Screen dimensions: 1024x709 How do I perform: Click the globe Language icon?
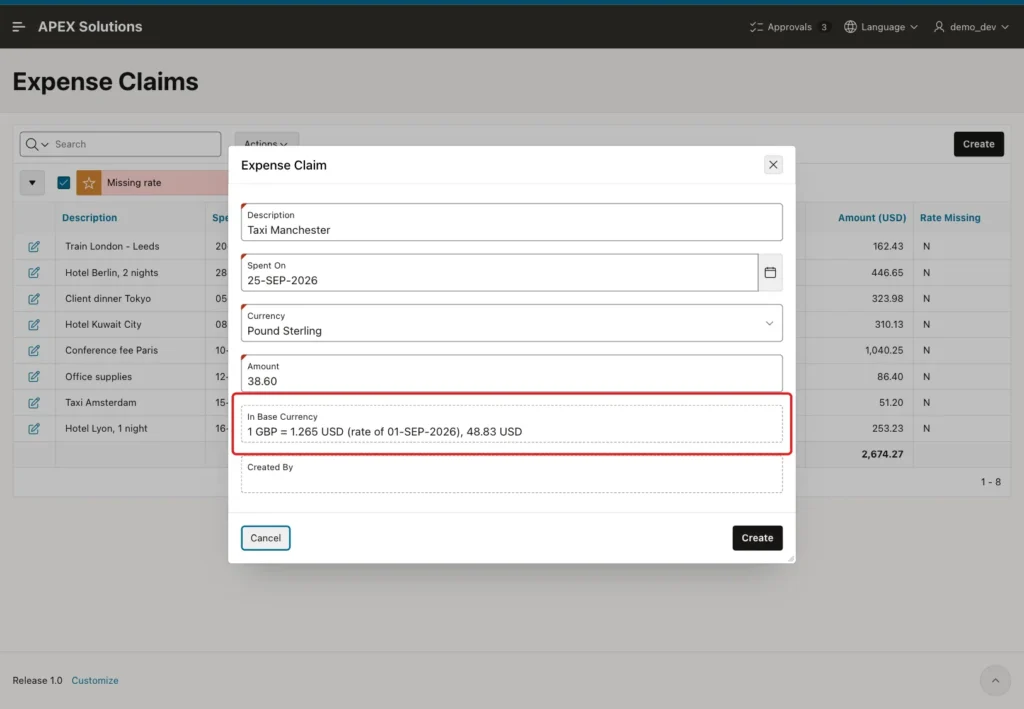[850, 27]
